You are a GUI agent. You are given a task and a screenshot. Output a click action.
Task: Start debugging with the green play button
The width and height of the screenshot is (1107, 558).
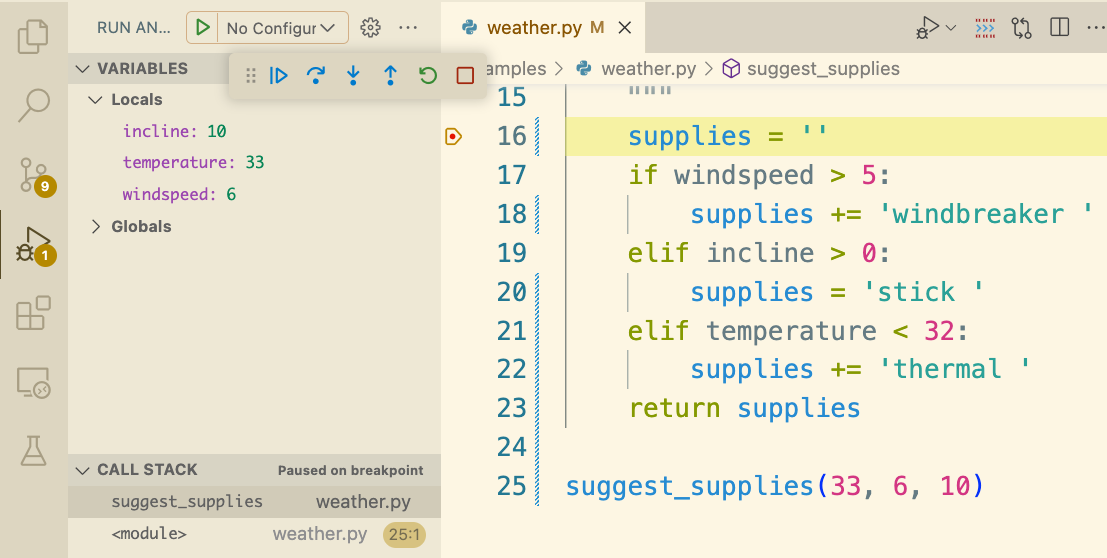coord(203,28)
